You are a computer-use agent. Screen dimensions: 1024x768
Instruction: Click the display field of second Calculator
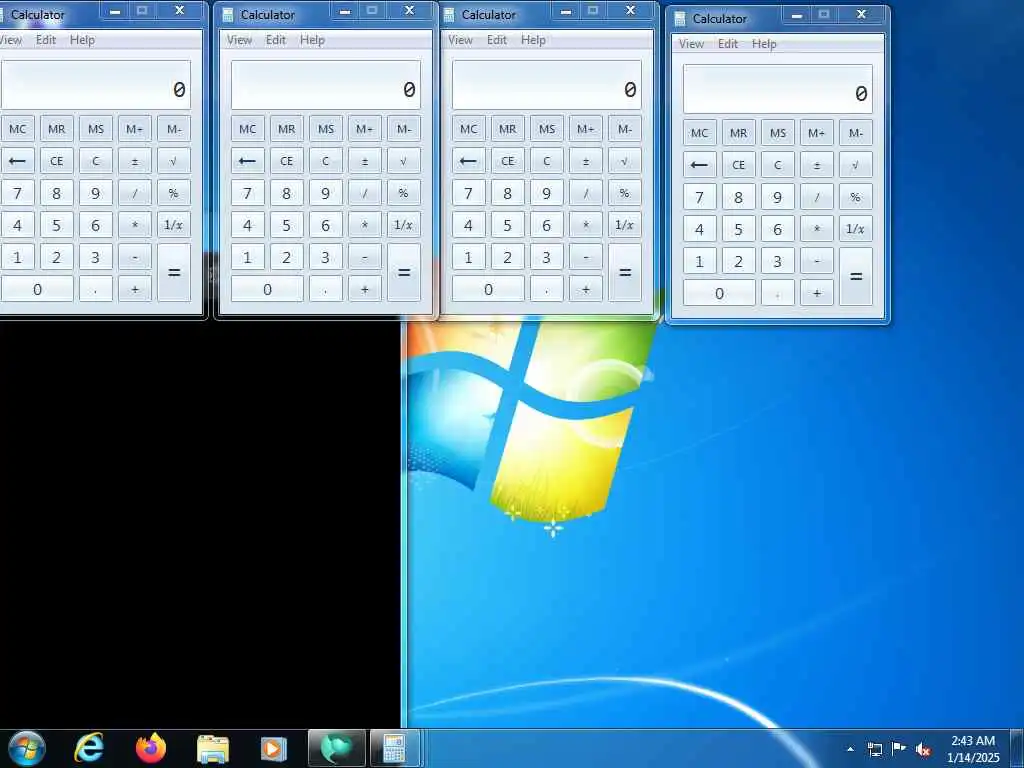(325, 85)
